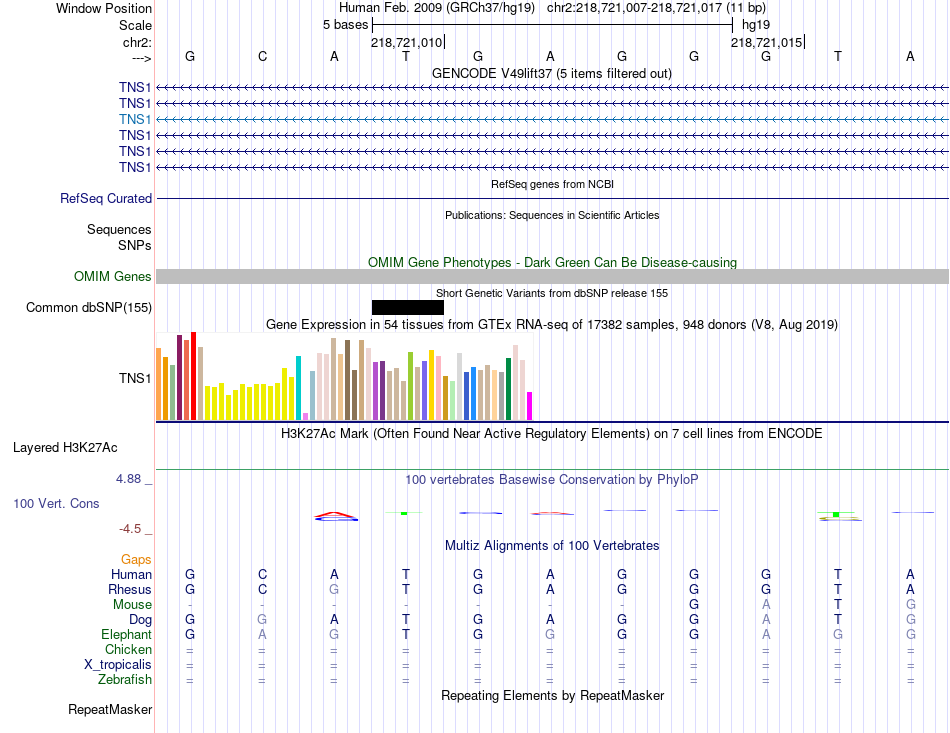Click the RepeatMasker track label
The image size is (950, 733).
pos(110,709)
